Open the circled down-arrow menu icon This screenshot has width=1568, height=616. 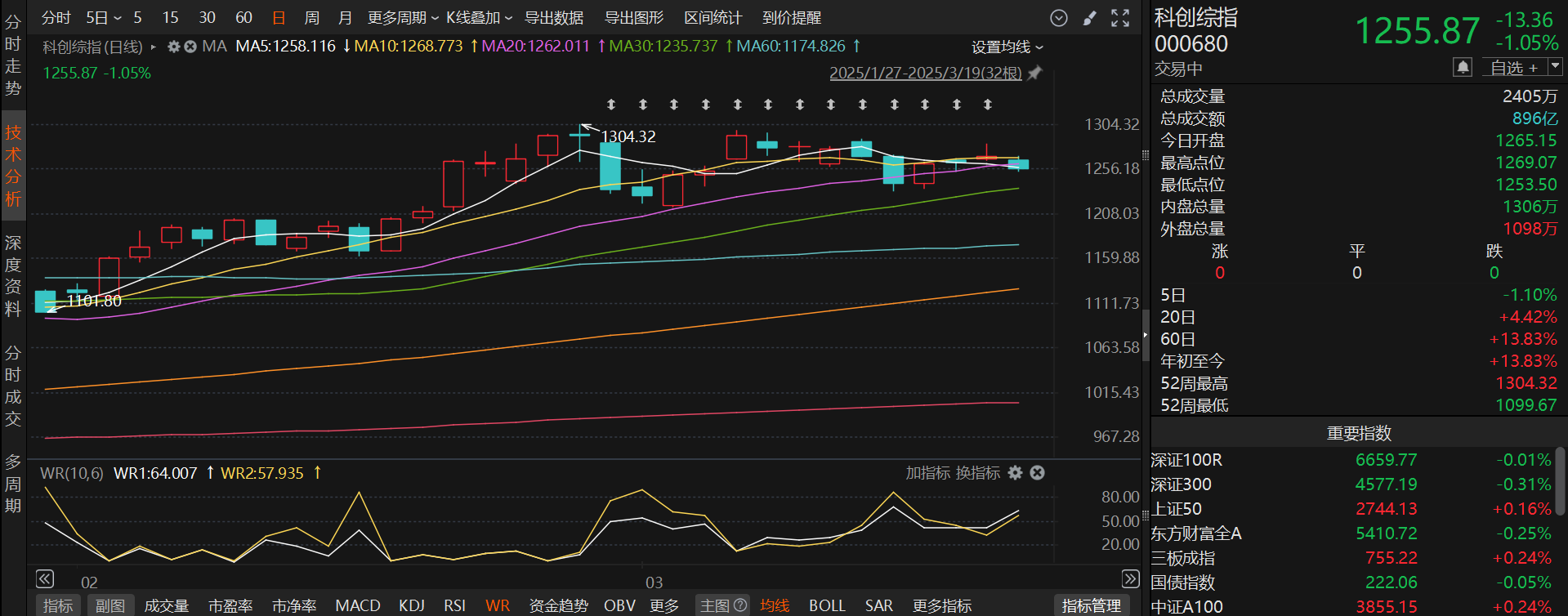1059,18
